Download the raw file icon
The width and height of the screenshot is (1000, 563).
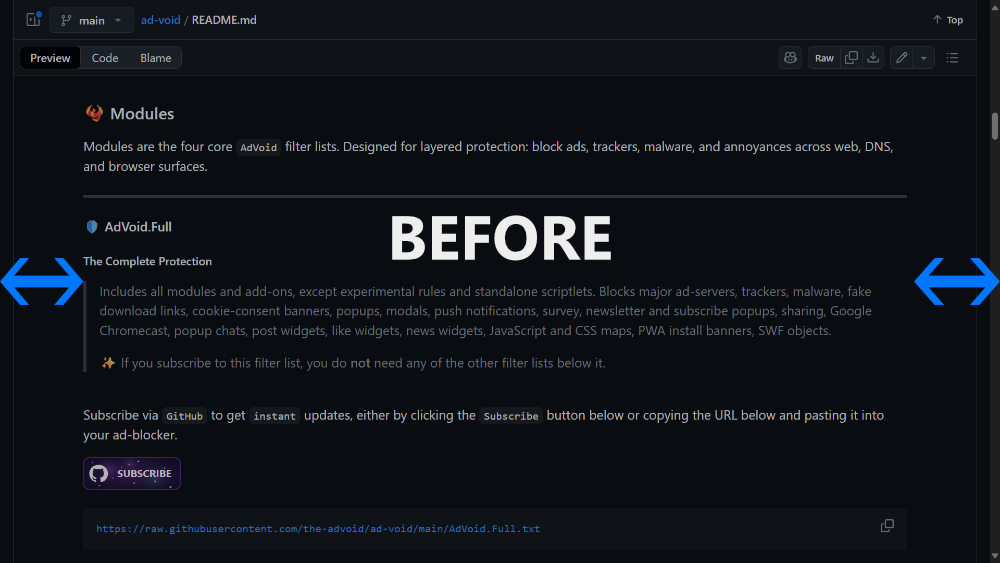(x=873, y=58)
